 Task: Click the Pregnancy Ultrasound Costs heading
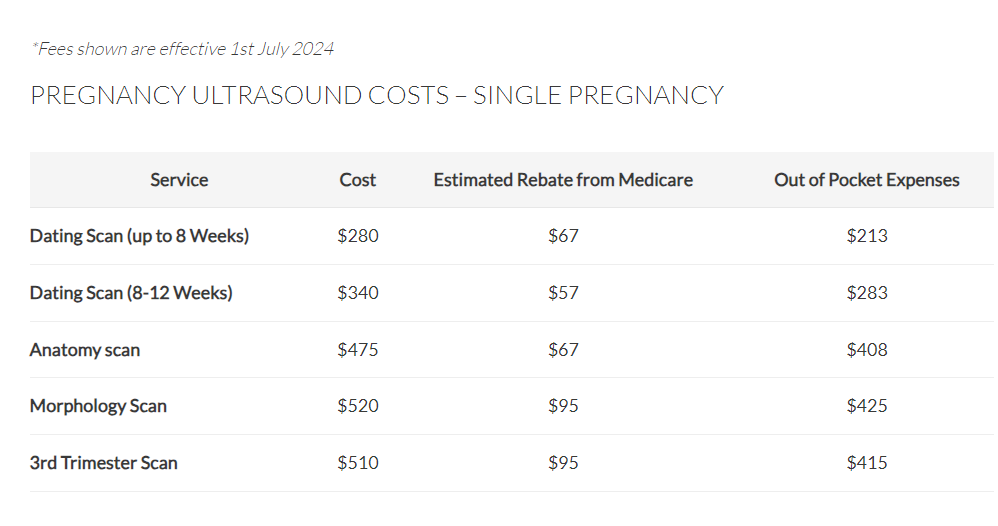click(376, 96)
